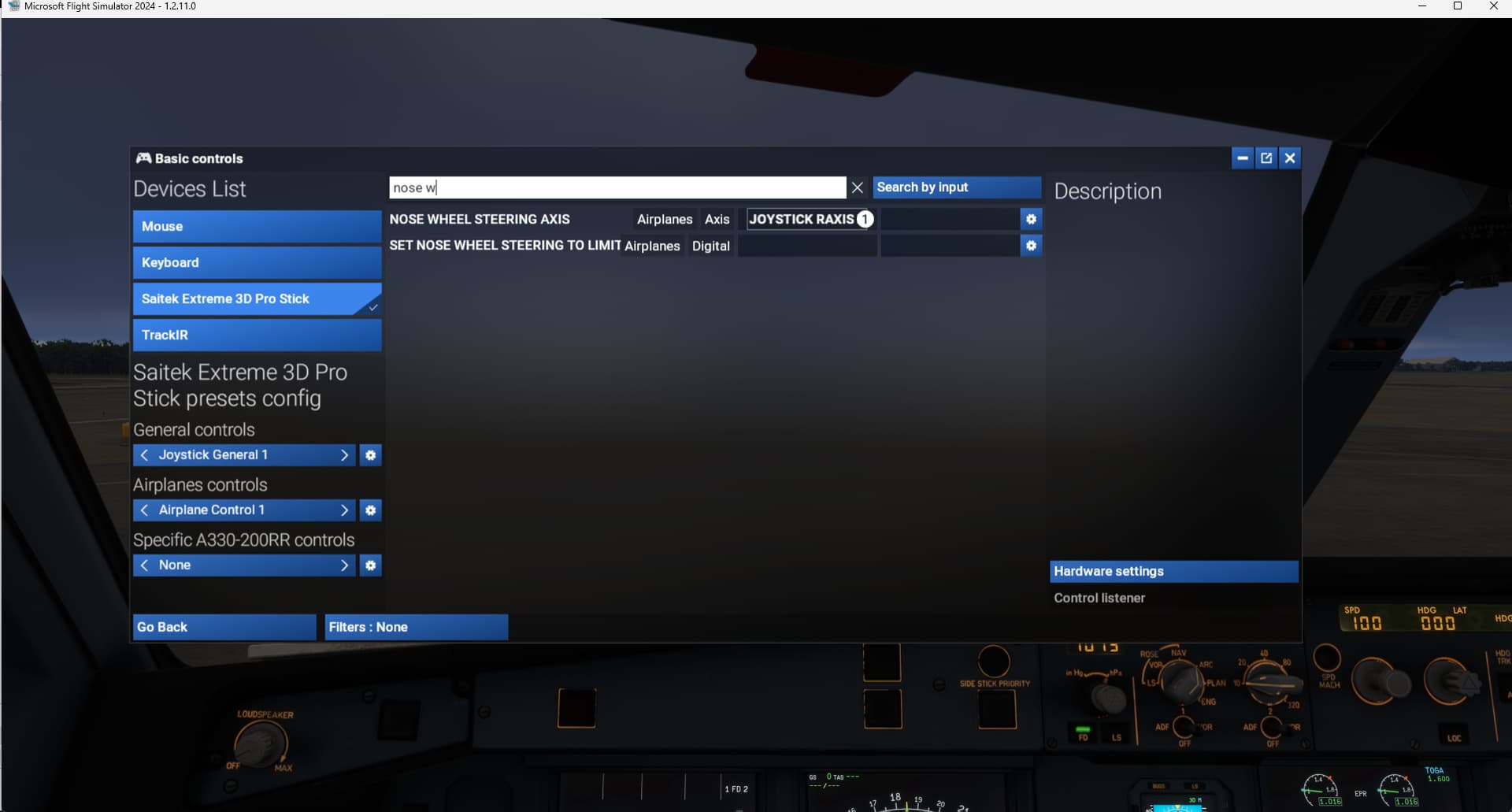This screenshot has height=812, width=1512.
Task: Minimize the Microsoft Flight Simulator window
Action: point(1422,6)
